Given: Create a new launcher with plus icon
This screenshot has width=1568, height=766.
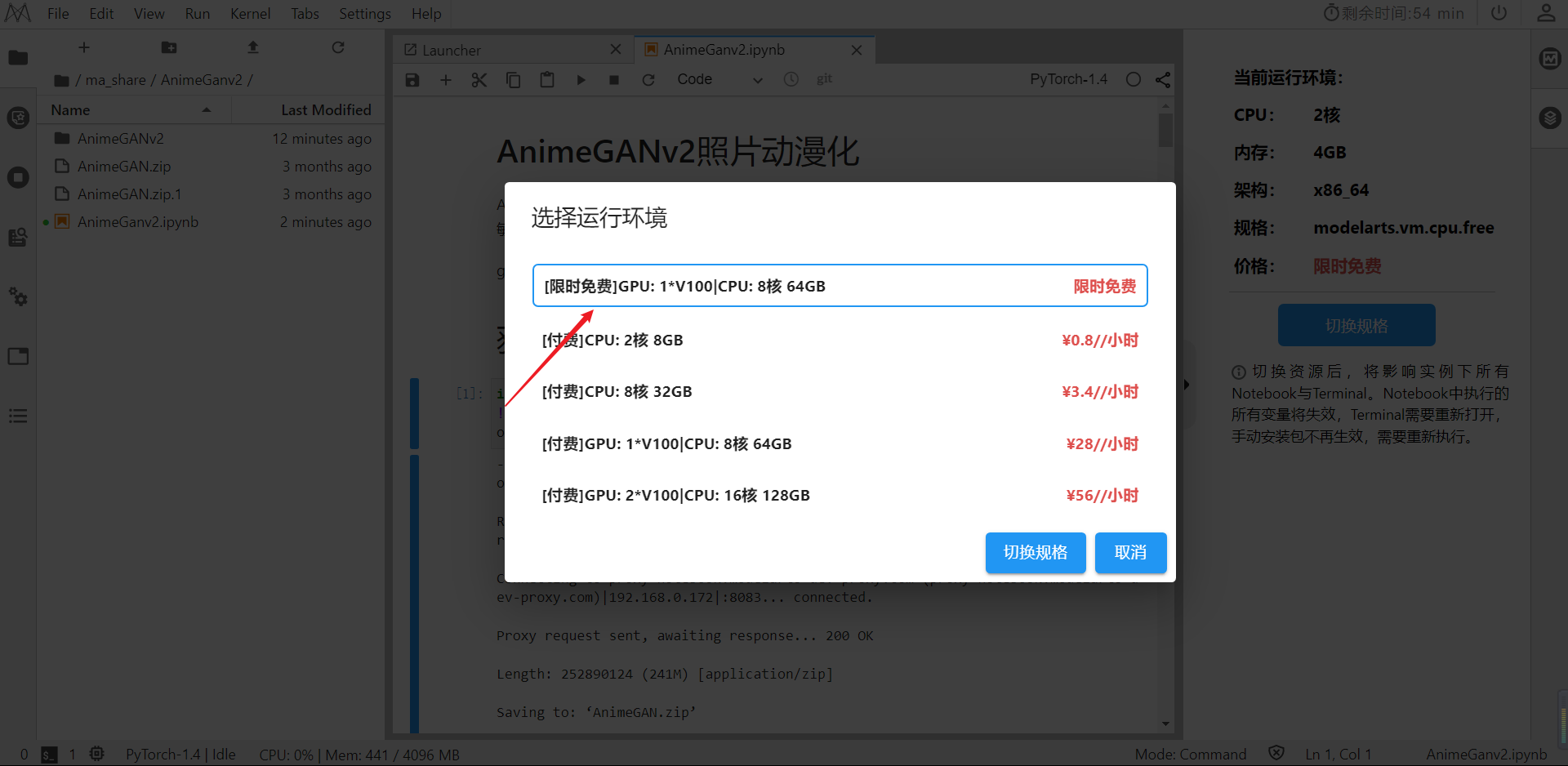Looking at the screenshot, I should pos(83,47).
